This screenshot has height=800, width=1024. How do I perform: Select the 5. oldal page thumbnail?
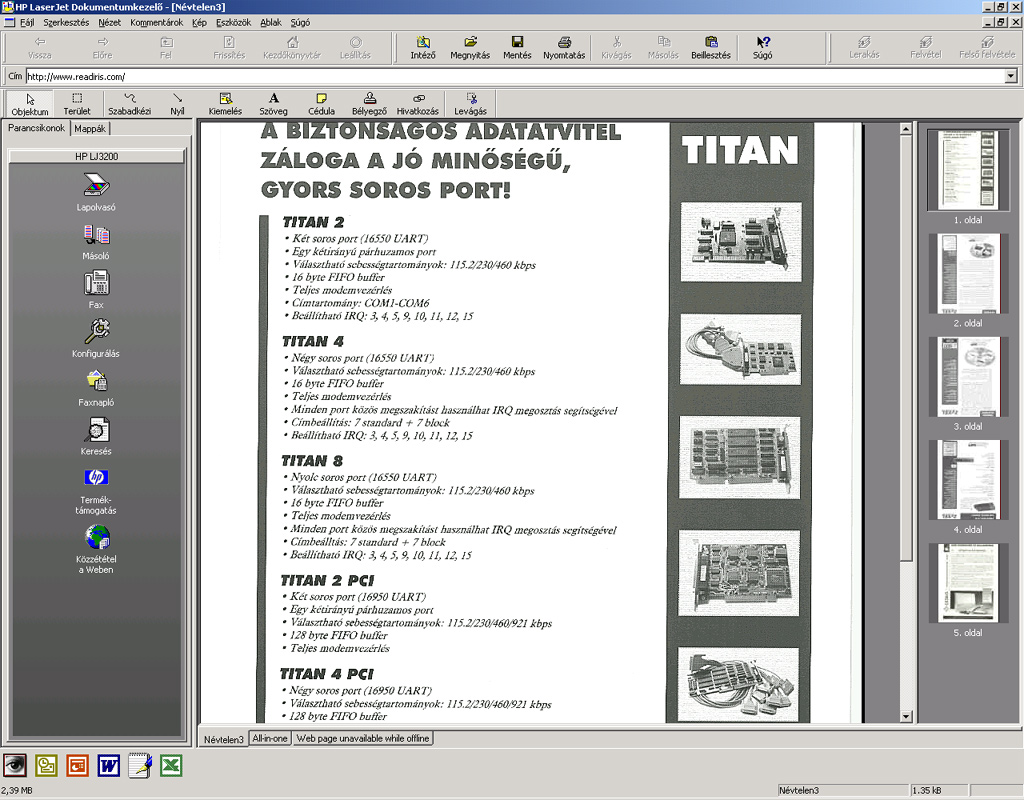point(968,583)
